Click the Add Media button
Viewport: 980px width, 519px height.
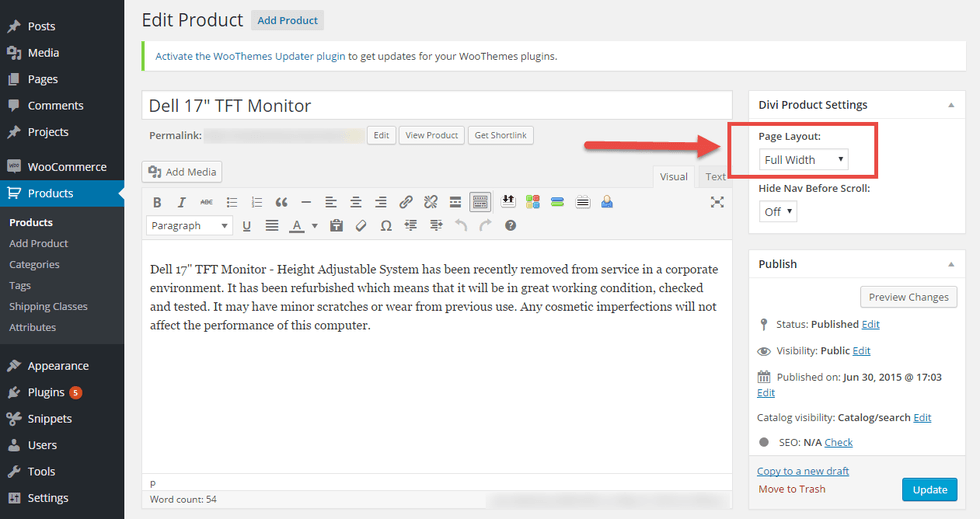click(x=182, y=172)
